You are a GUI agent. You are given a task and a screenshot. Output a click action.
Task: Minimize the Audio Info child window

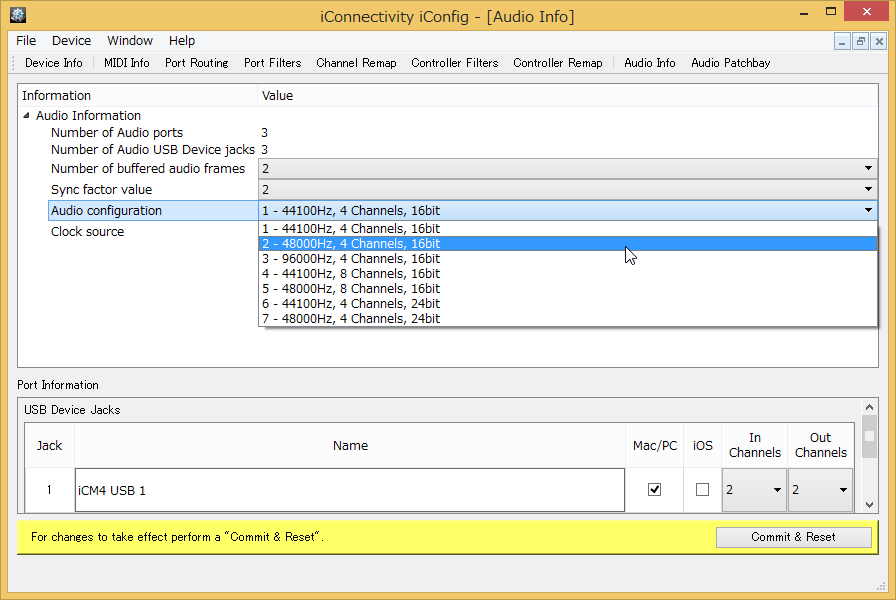coord(842,41)
